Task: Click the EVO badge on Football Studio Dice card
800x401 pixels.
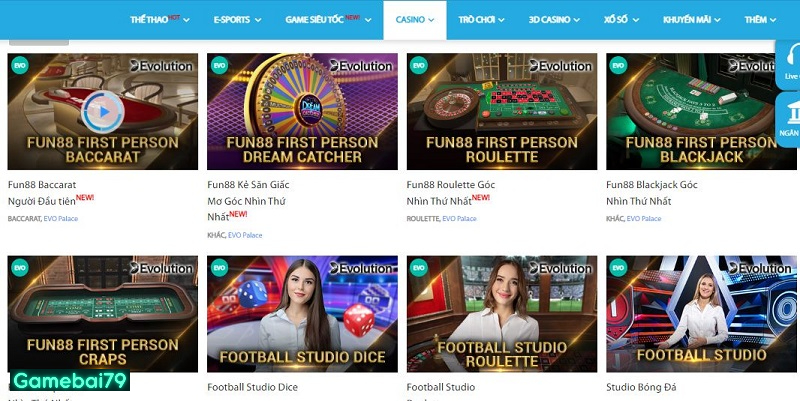Action: coord(219,268)
